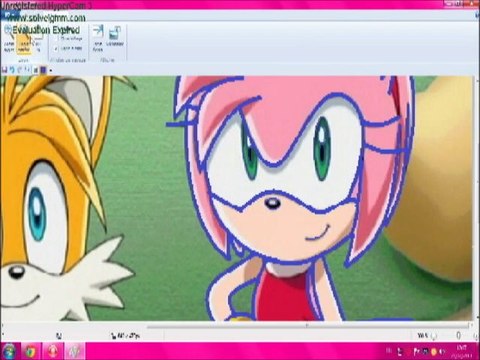Click the horizontal canvas scrollbar
480x360 pixels.
point(307,326)
